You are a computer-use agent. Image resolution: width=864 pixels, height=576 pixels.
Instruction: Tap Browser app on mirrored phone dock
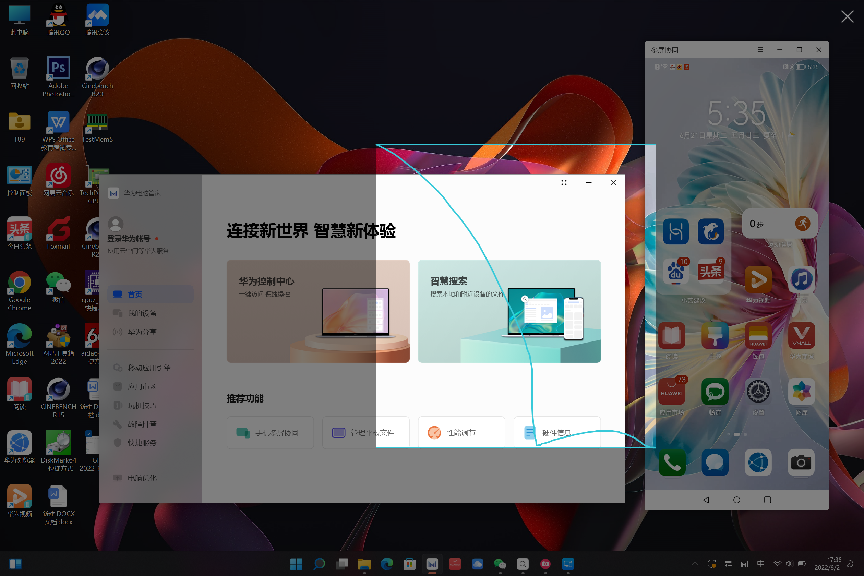click(x=758, y=462)
